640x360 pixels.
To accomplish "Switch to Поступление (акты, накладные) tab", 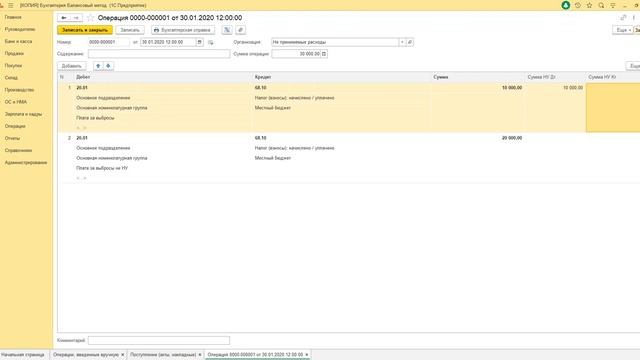I will [x=163, y=355].
